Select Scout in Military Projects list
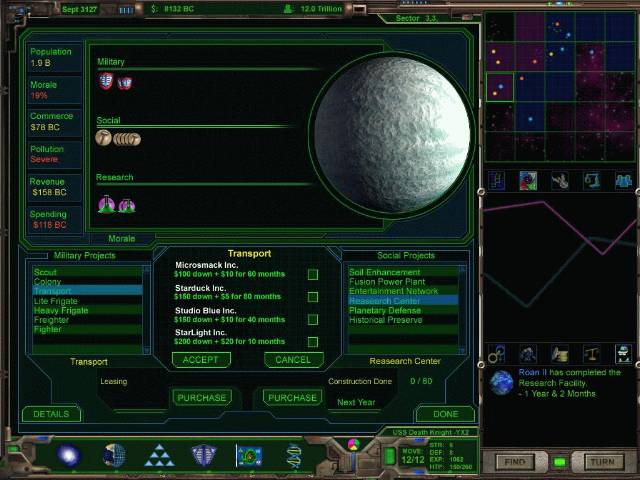 tap(87, 272)
